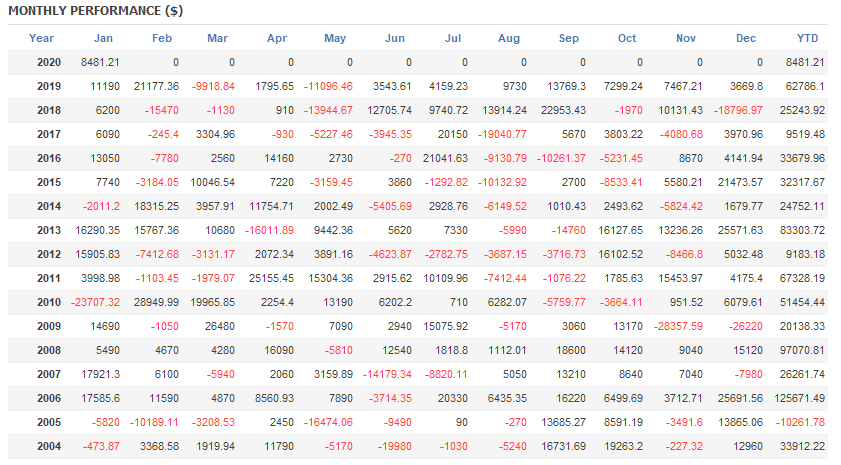Select the 2020 year row label
Screen dimensions: 841x465
pos(48,62)
